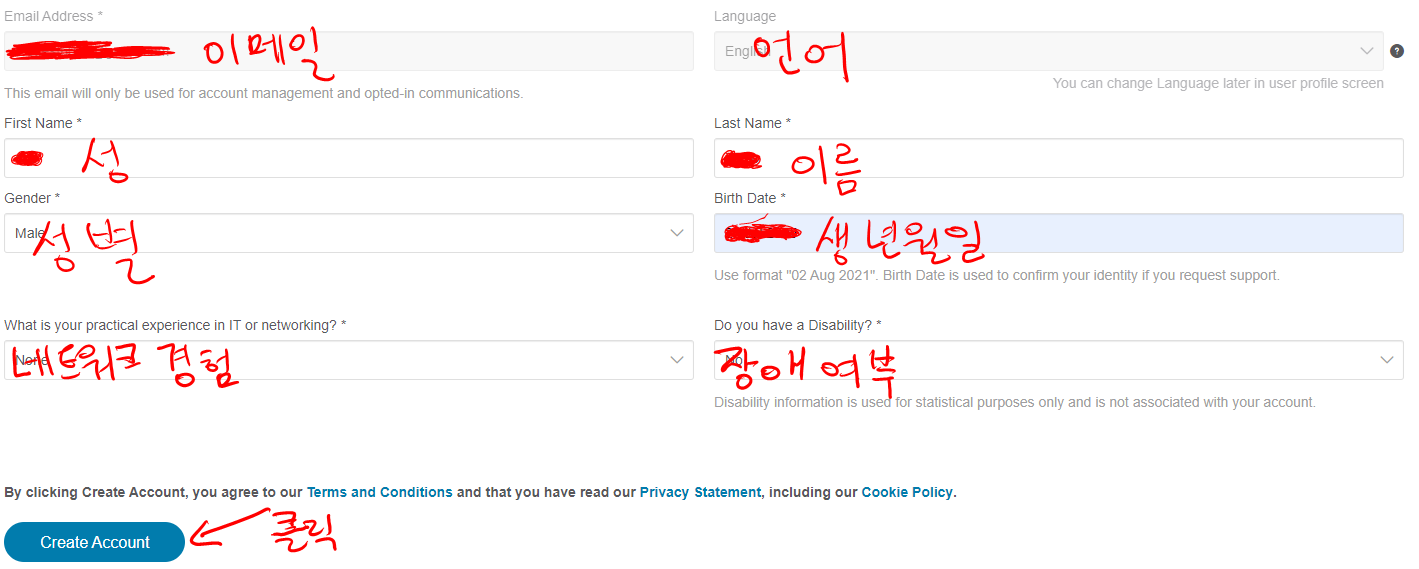Click the "Gender *" field label

pyautogui.click(x=32, y=198)
